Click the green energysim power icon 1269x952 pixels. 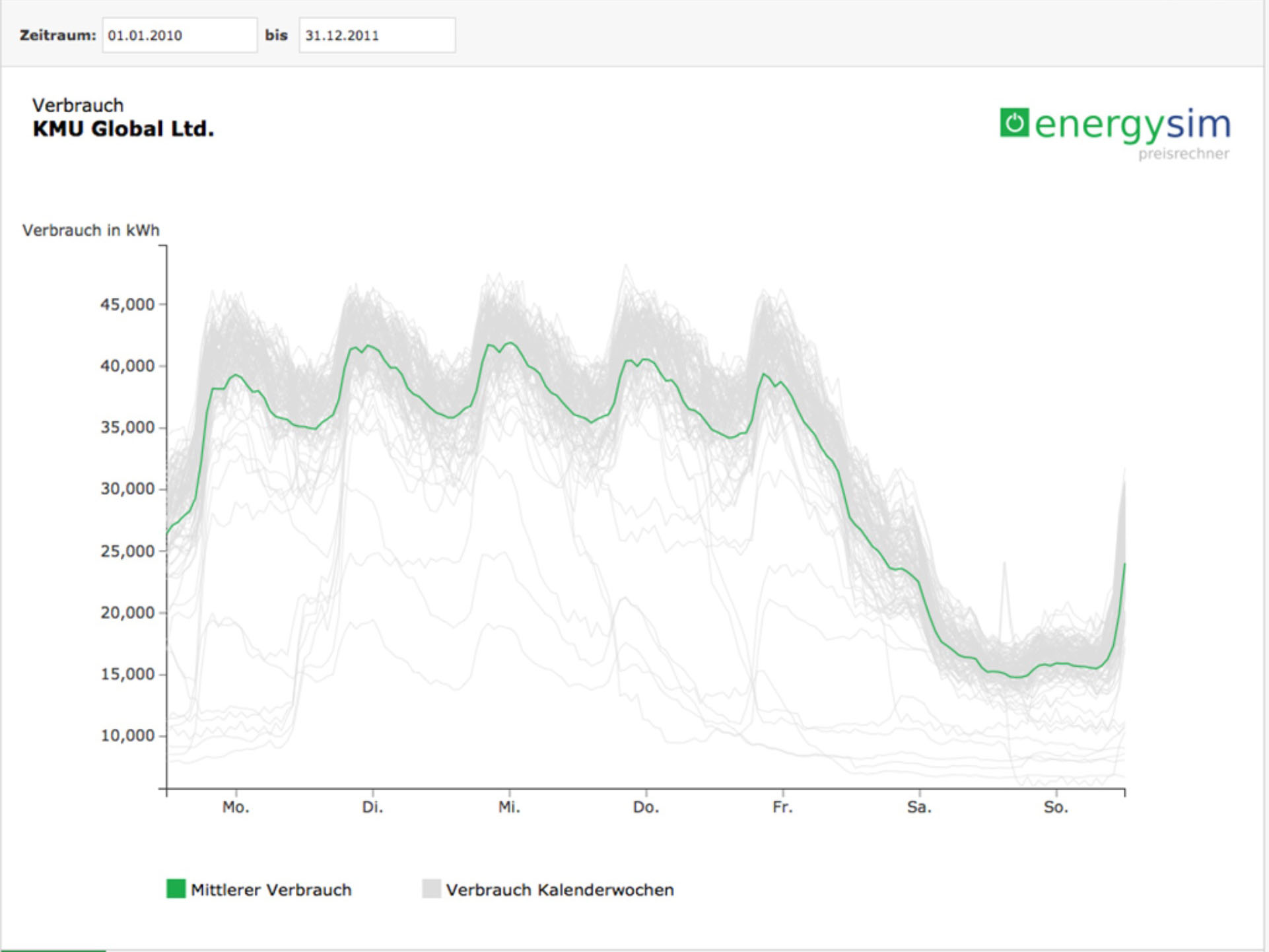pyautogui.click(x=1013, y=123)
